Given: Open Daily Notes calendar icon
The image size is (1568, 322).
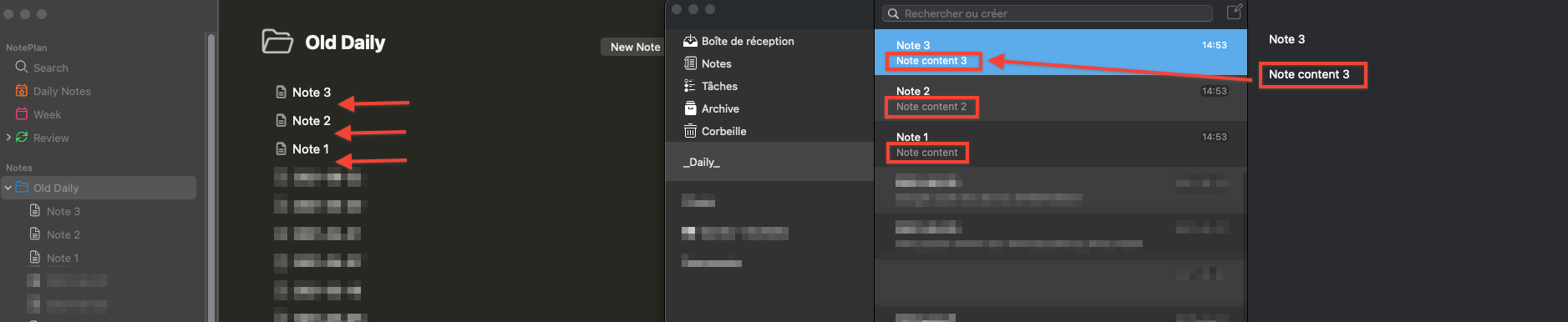Looking at the screenshot, I should click(x=22, y=90).
